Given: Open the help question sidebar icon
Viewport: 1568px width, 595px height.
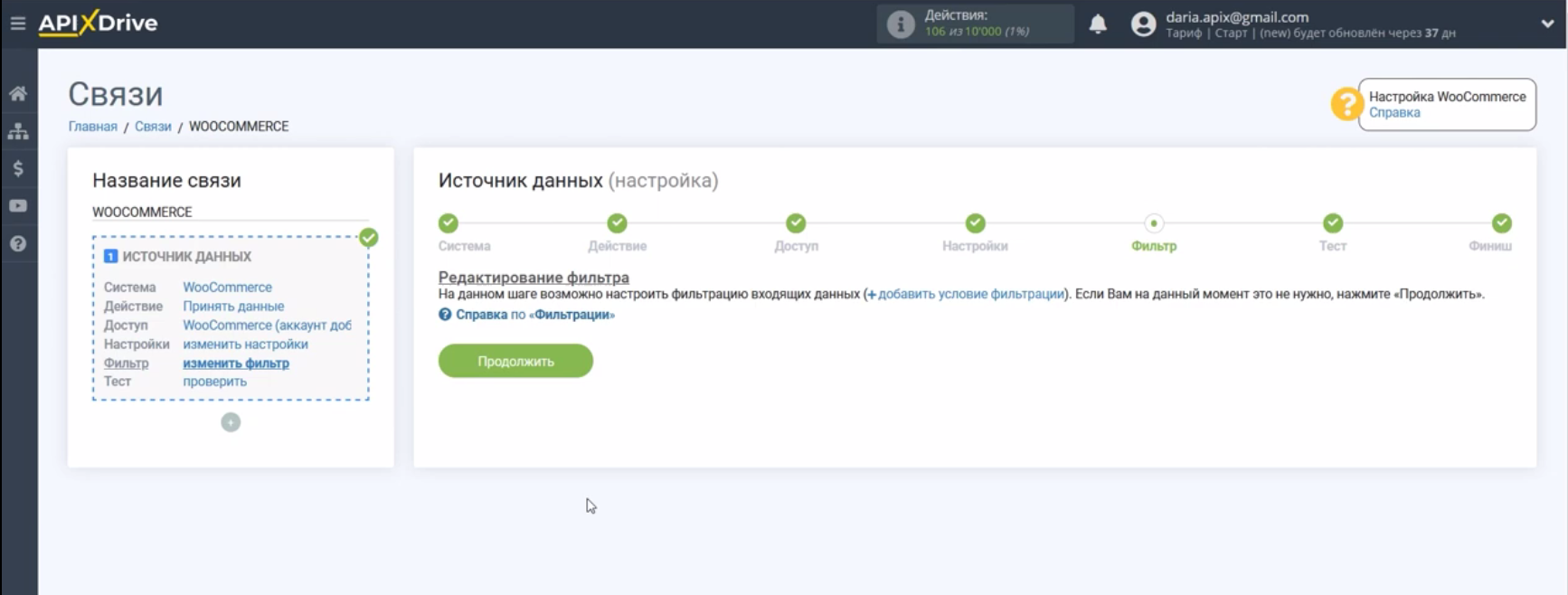Looking at the screenshot, I should [x=18, y=244].
